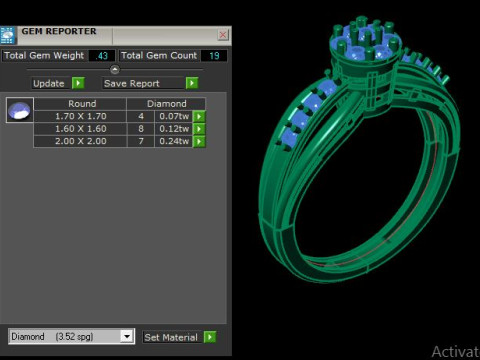480x360 pixels.
Task: Click the Total Gem Weight value .43
Action: coord(102,56)
